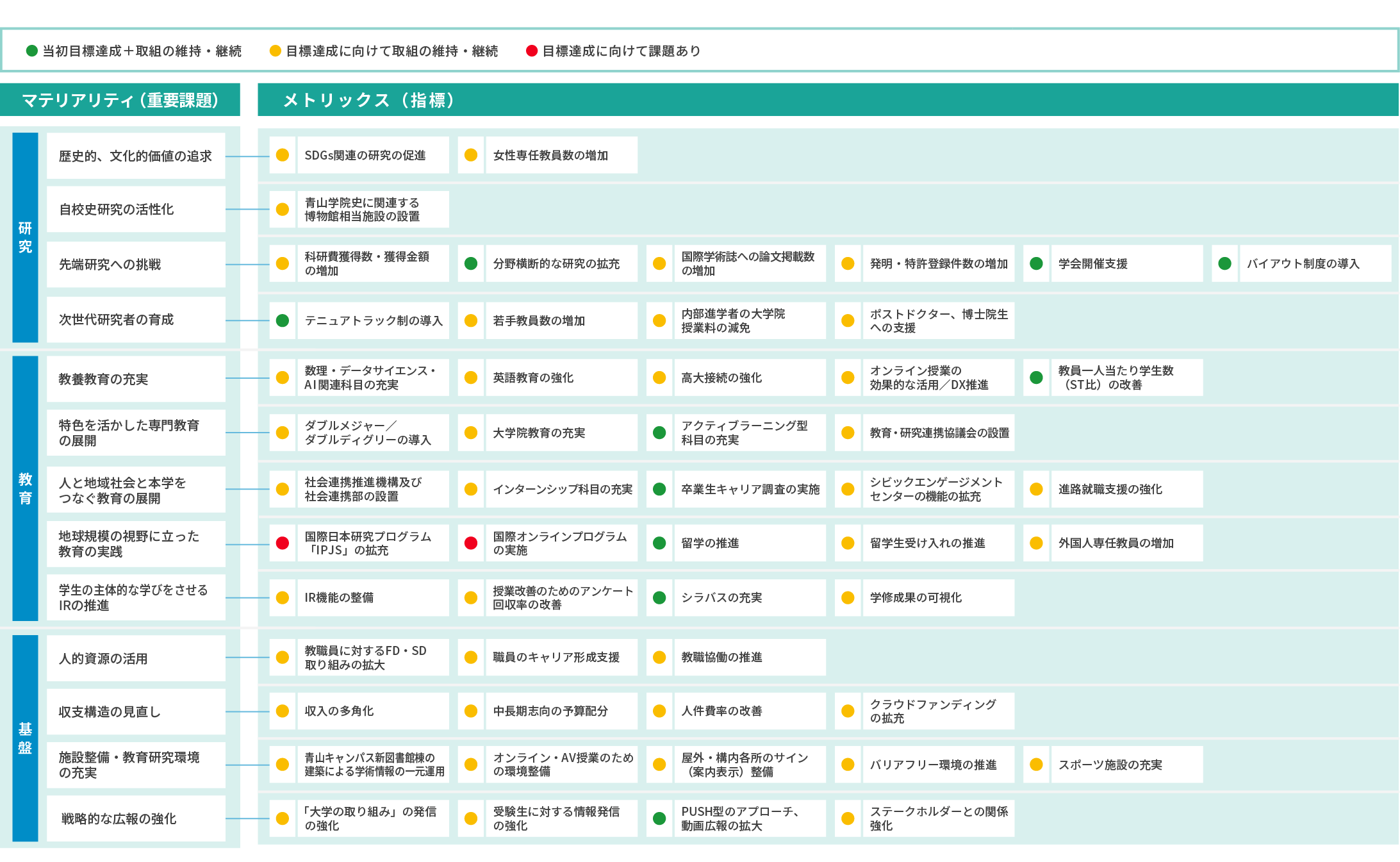Click the yellow dot beside クラウドファンディングの拡充
Screen dimensions: 1400x862
click(848, 711)
